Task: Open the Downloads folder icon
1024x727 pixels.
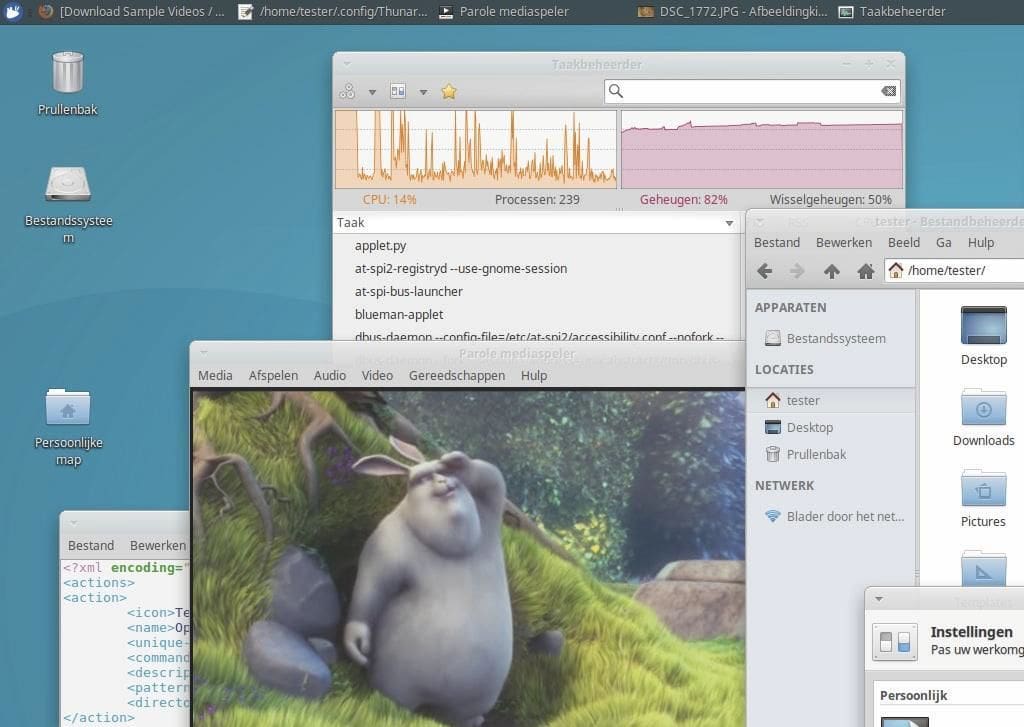Action: (x=983, y=408)
